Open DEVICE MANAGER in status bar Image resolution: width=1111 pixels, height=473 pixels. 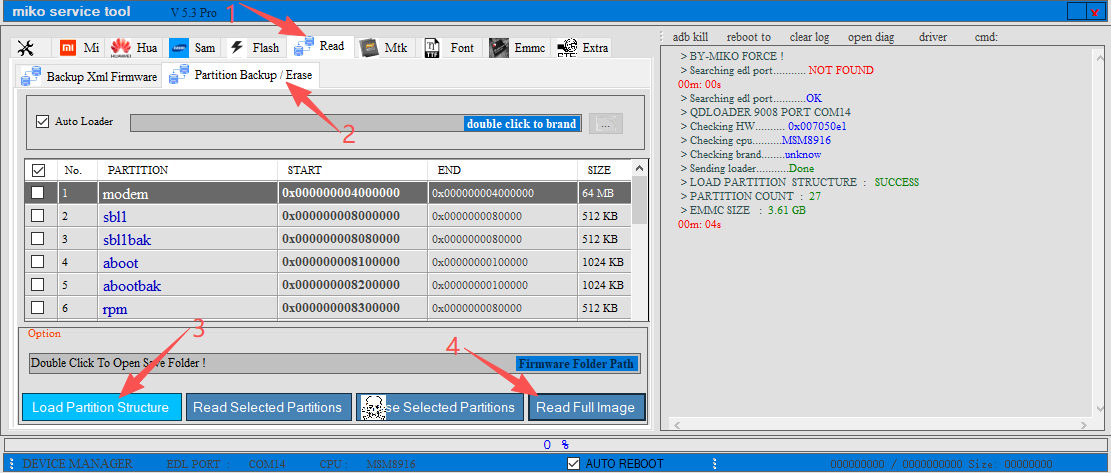click(x=77, y=464)
